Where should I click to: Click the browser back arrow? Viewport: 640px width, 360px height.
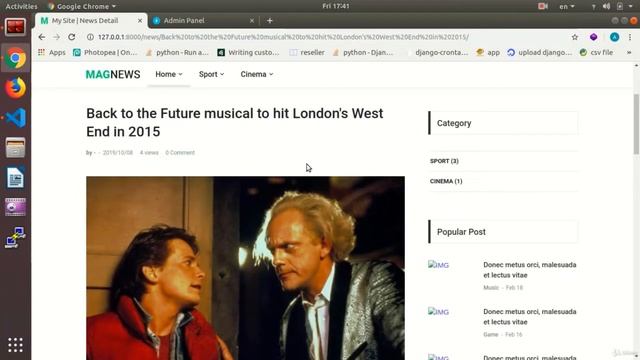point(42,37)
